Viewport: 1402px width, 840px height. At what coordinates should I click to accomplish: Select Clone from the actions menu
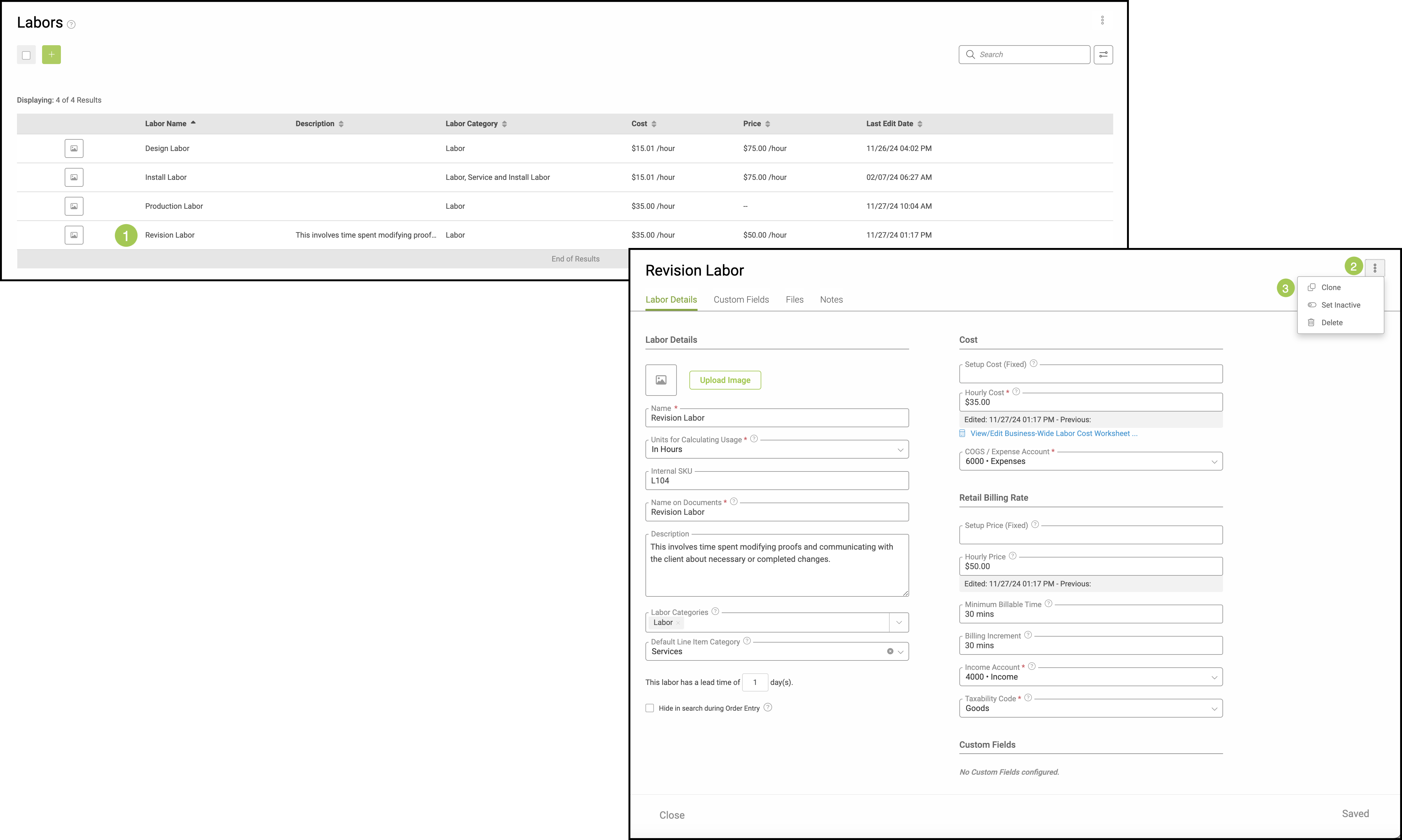[x=1330, y=288]
